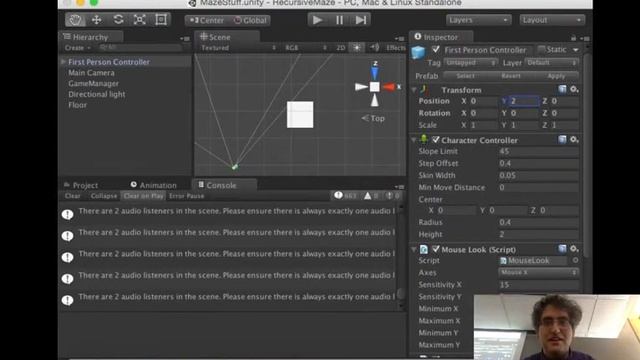Toggle the Static checkbox
The image size is (640, 360).
tap(542, 49)
